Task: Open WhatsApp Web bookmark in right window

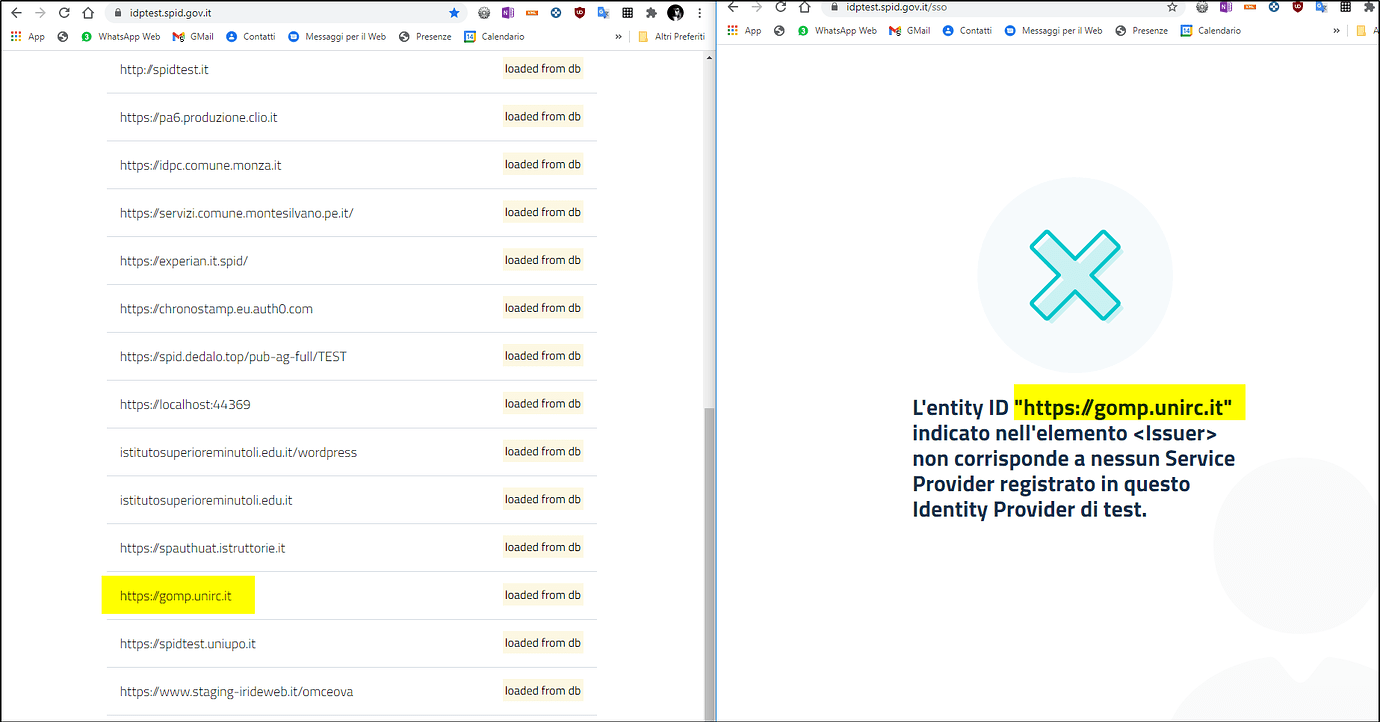Action: pyautogui.click(x=837, y=31)
